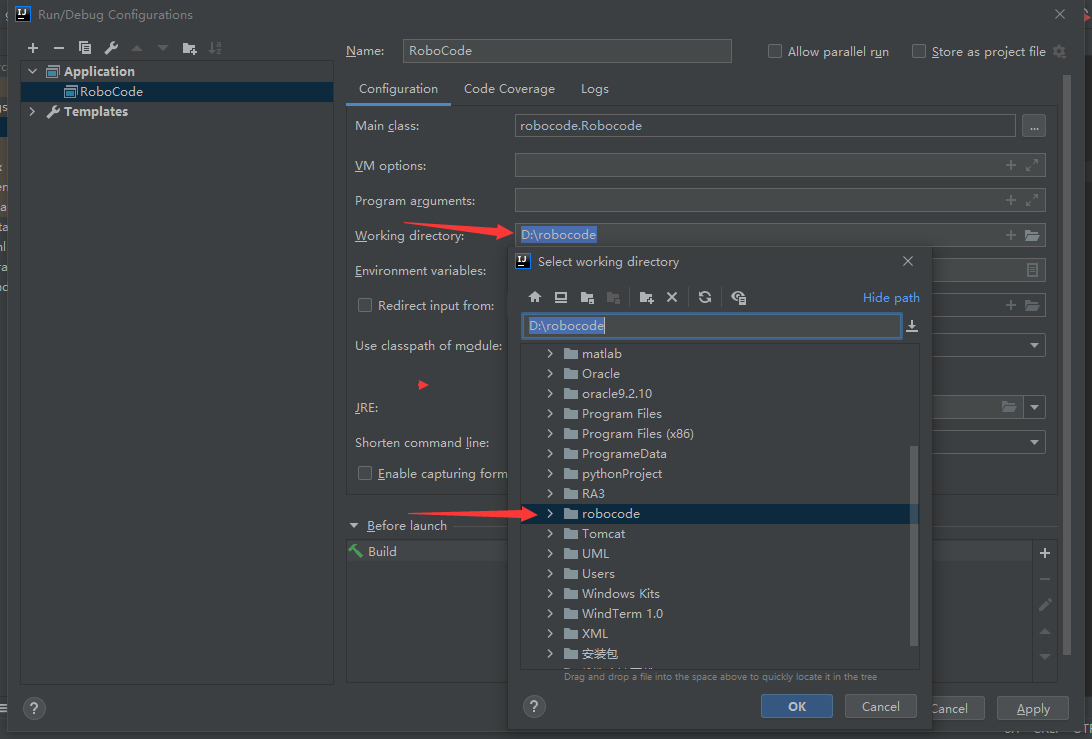The image size is (1092, 739).
Task: Select the WindTerm 1.0 folder
Action: tap(623, 614)
